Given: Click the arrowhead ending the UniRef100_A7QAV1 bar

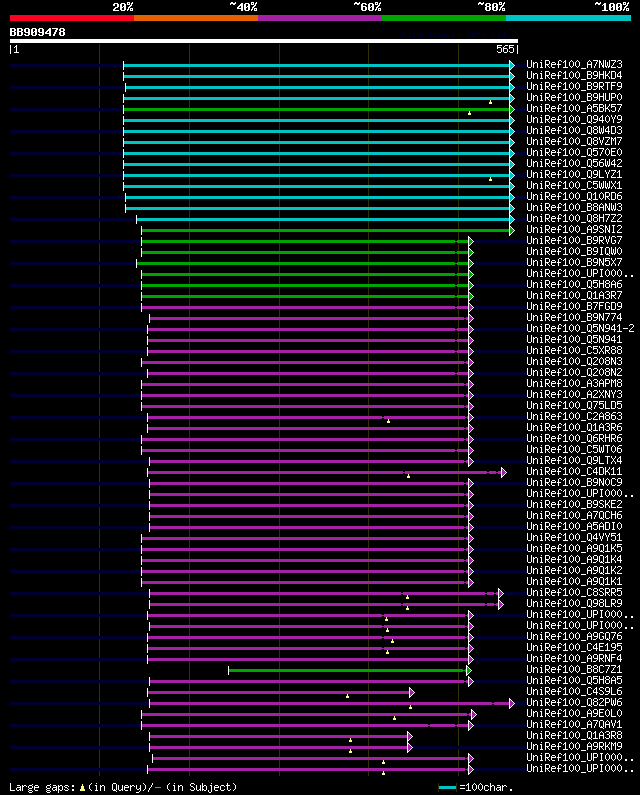Looking at the screenshot, I should (471, 726).
